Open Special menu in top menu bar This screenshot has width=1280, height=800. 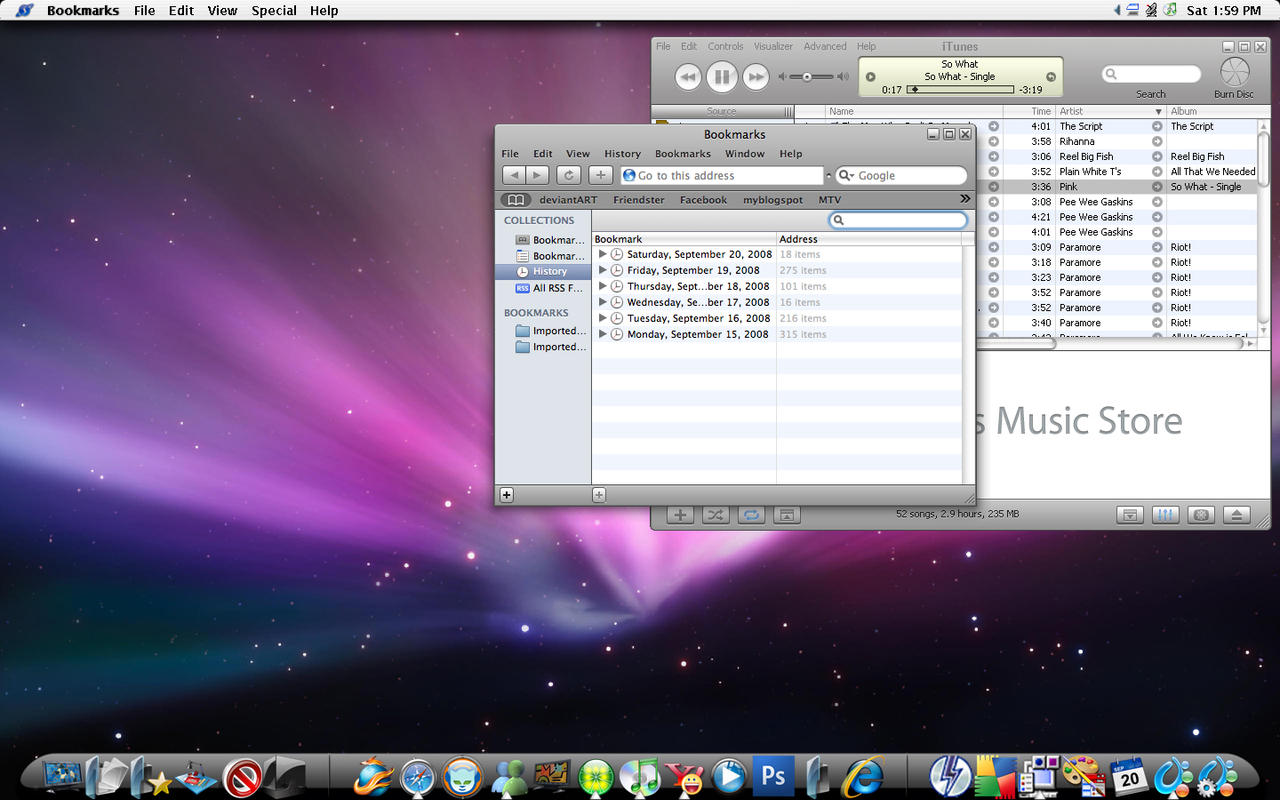274,11
